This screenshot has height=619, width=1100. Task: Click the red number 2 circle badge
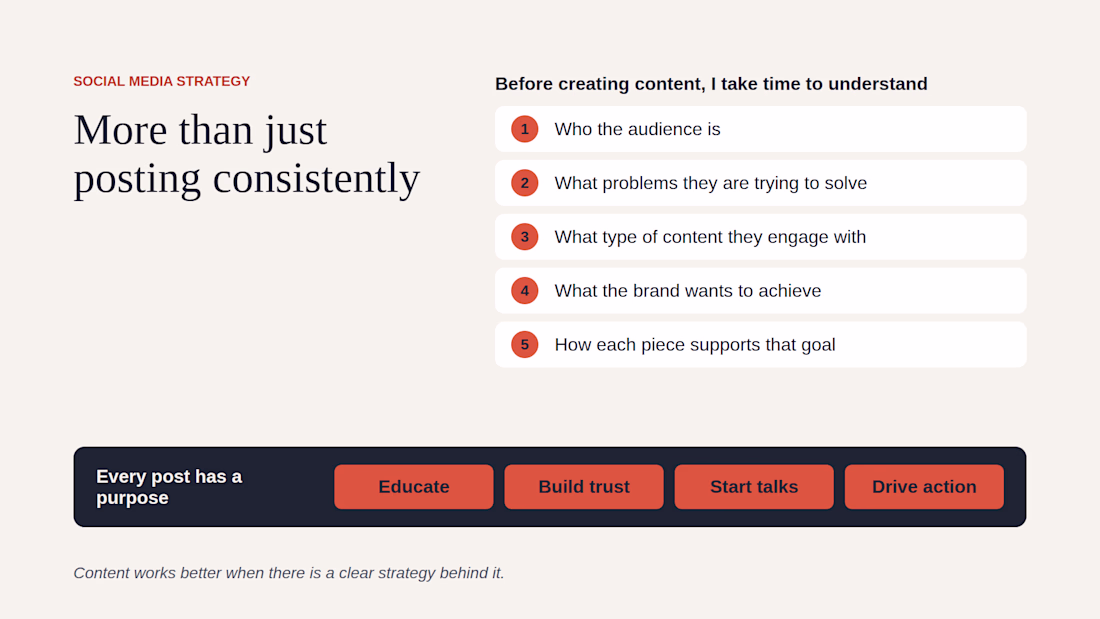tap(524, 183)
